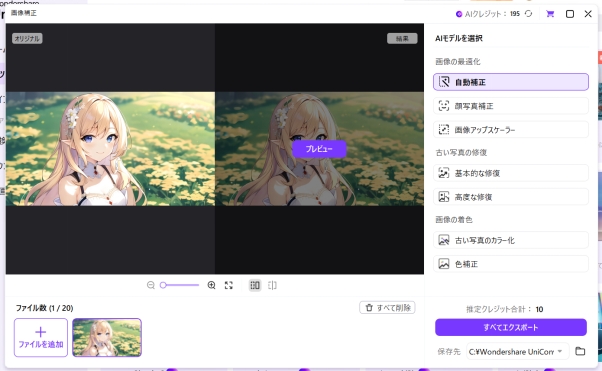This screenshot has width=602, height=371.
Task: Click the オリジナル label on the preview
Action: tap(27, 38)
